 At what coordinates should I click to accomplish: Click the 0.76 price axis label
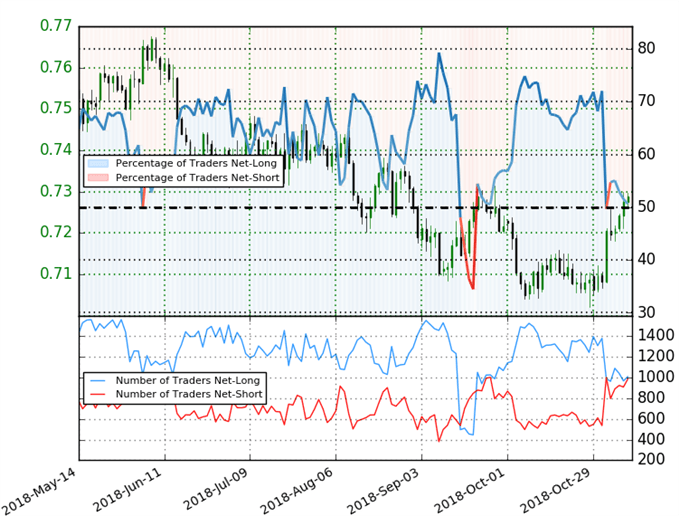coord(56,68)
